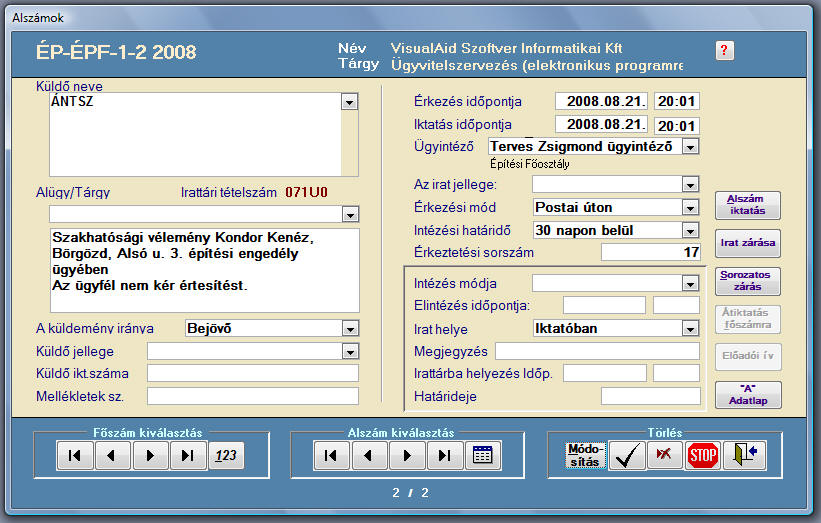This screenshot has height=523, width=821.
Task: Click the Érkezés időpontja date field
Action: 601,101
